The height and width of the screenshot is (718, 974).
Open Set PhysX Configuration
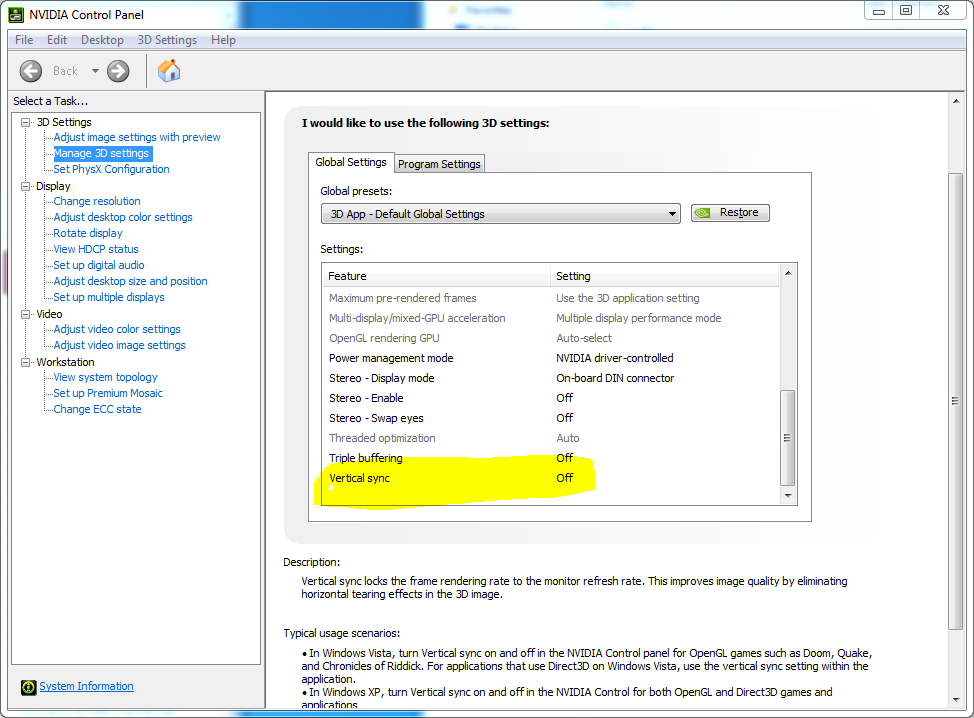(x=111, y=169)
